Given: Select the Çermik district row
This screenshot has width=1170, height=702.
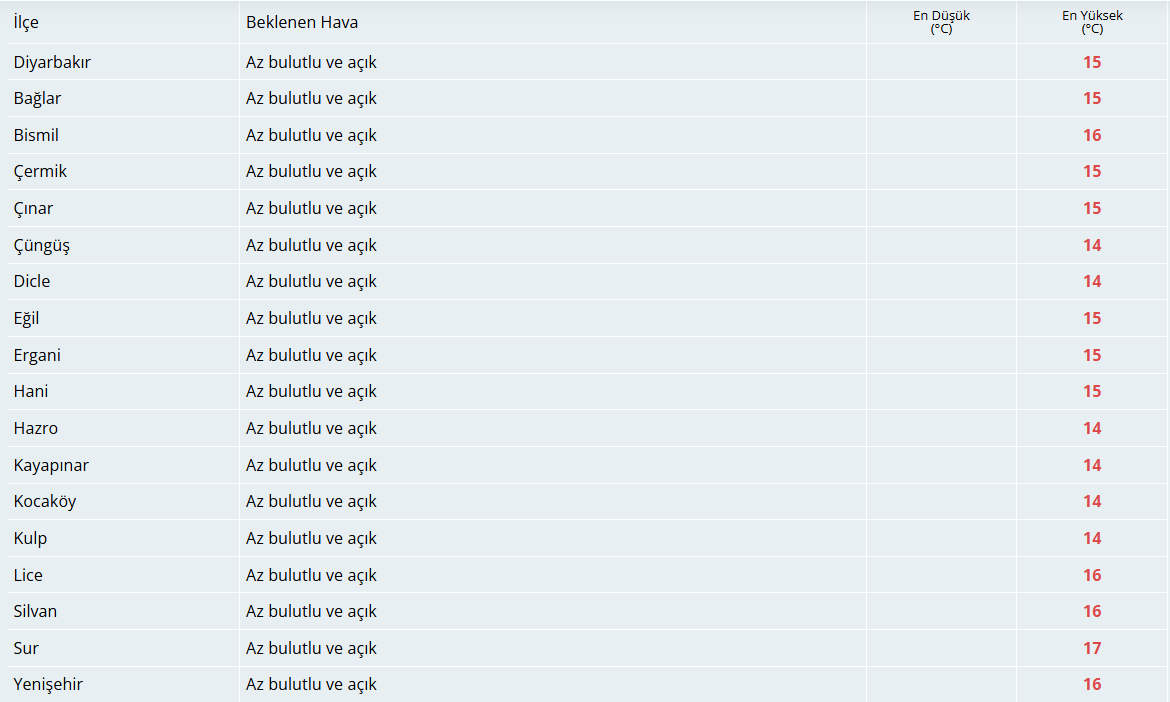Looking at the screenshot, I should click(x=586, y=172).
